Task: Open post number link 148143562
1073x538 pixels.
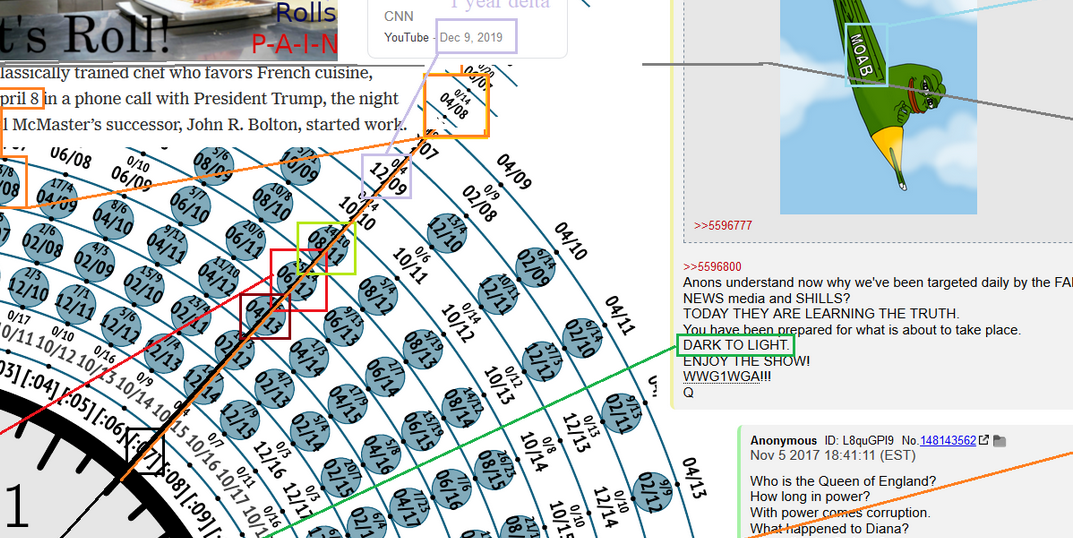Action: point(948,441)
